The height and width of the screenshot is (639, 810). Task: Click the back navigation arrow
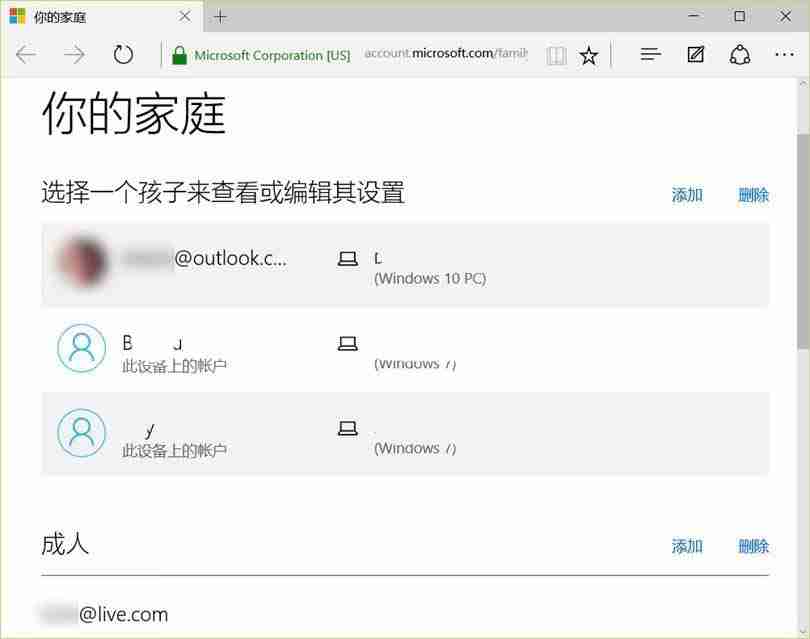point(25,55)
